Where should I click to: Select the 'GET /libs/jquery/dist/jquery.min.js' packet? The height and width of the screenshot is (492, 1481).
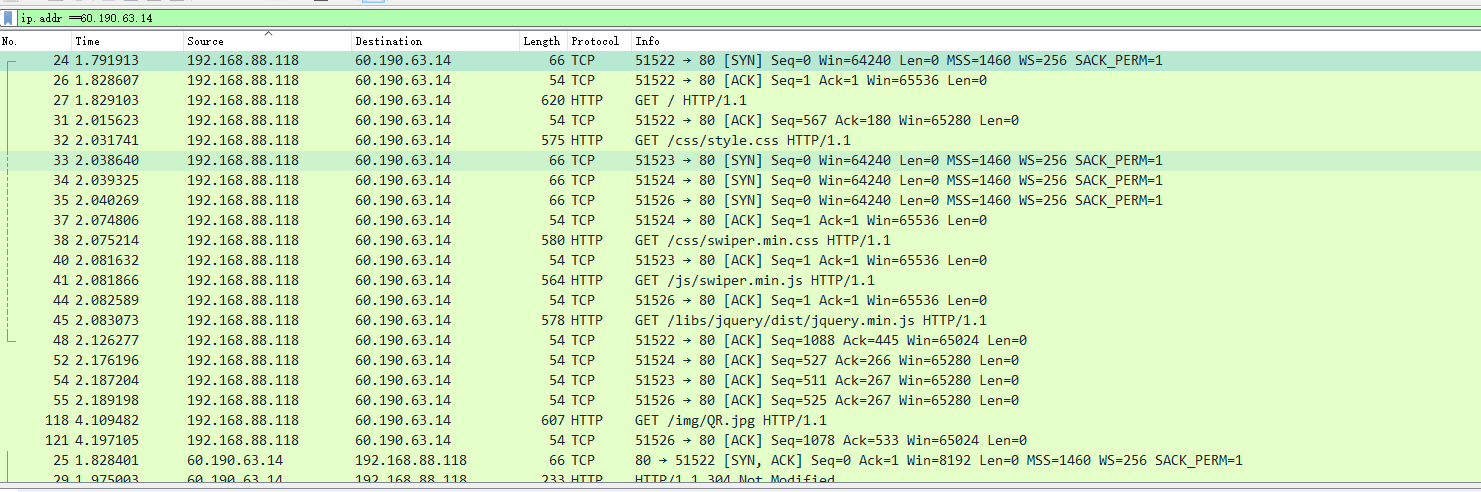tap(740, 320)
